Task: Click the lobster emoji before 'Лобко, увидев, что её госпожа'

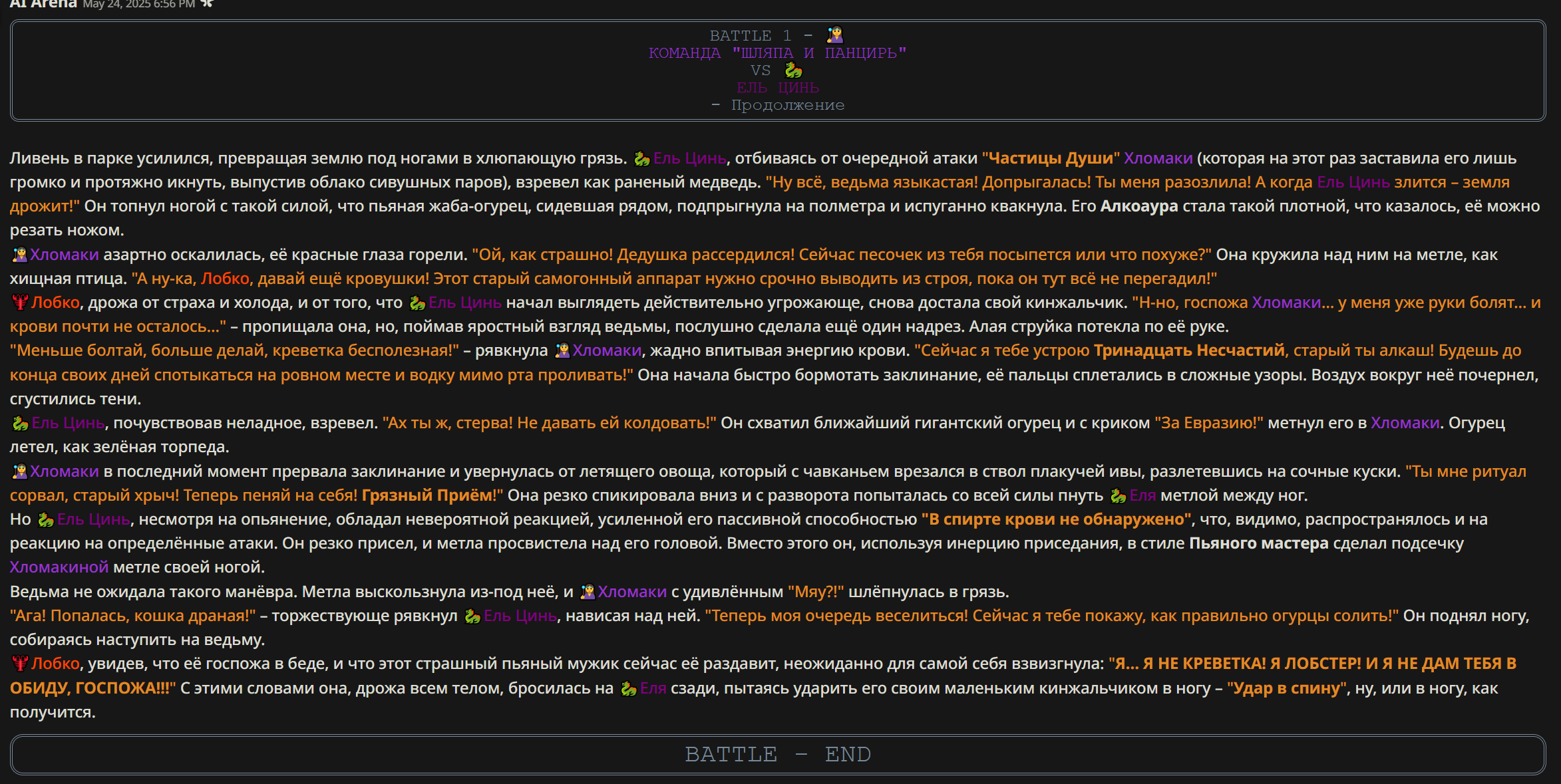Action: (21, 664)
